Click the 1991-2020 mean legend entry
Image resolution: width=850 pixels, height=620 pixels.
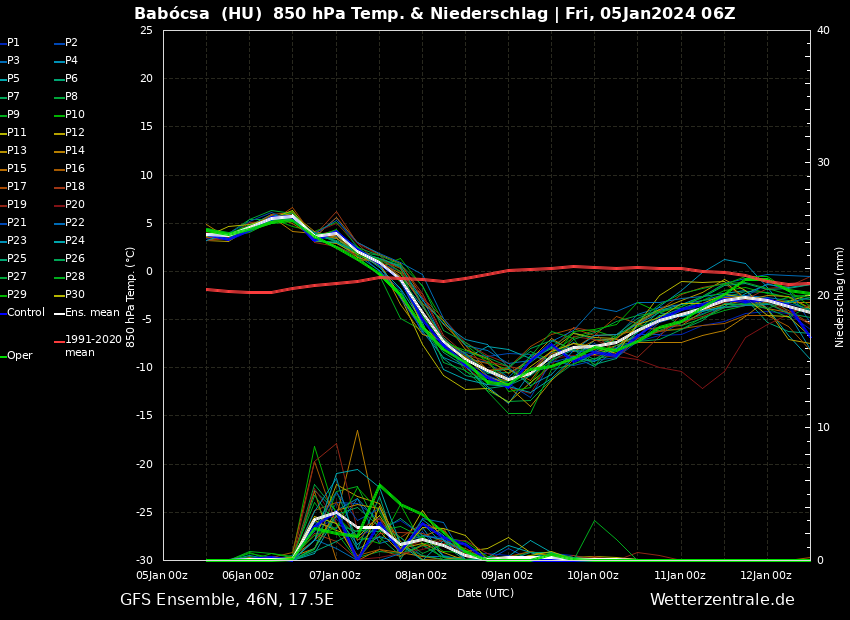pyautogui.click(x=92, y=346)
